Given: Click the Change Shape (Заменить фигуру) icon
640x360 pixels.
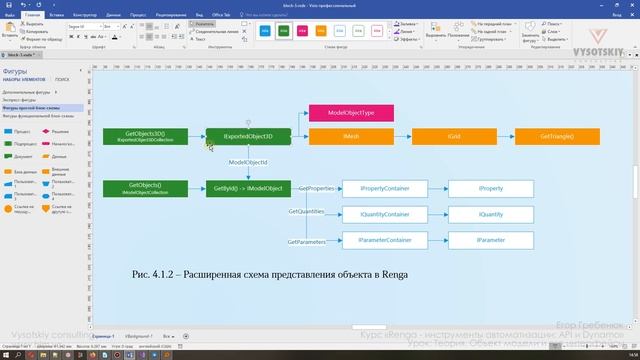Looking at the screenshot, I should [530, 27].
